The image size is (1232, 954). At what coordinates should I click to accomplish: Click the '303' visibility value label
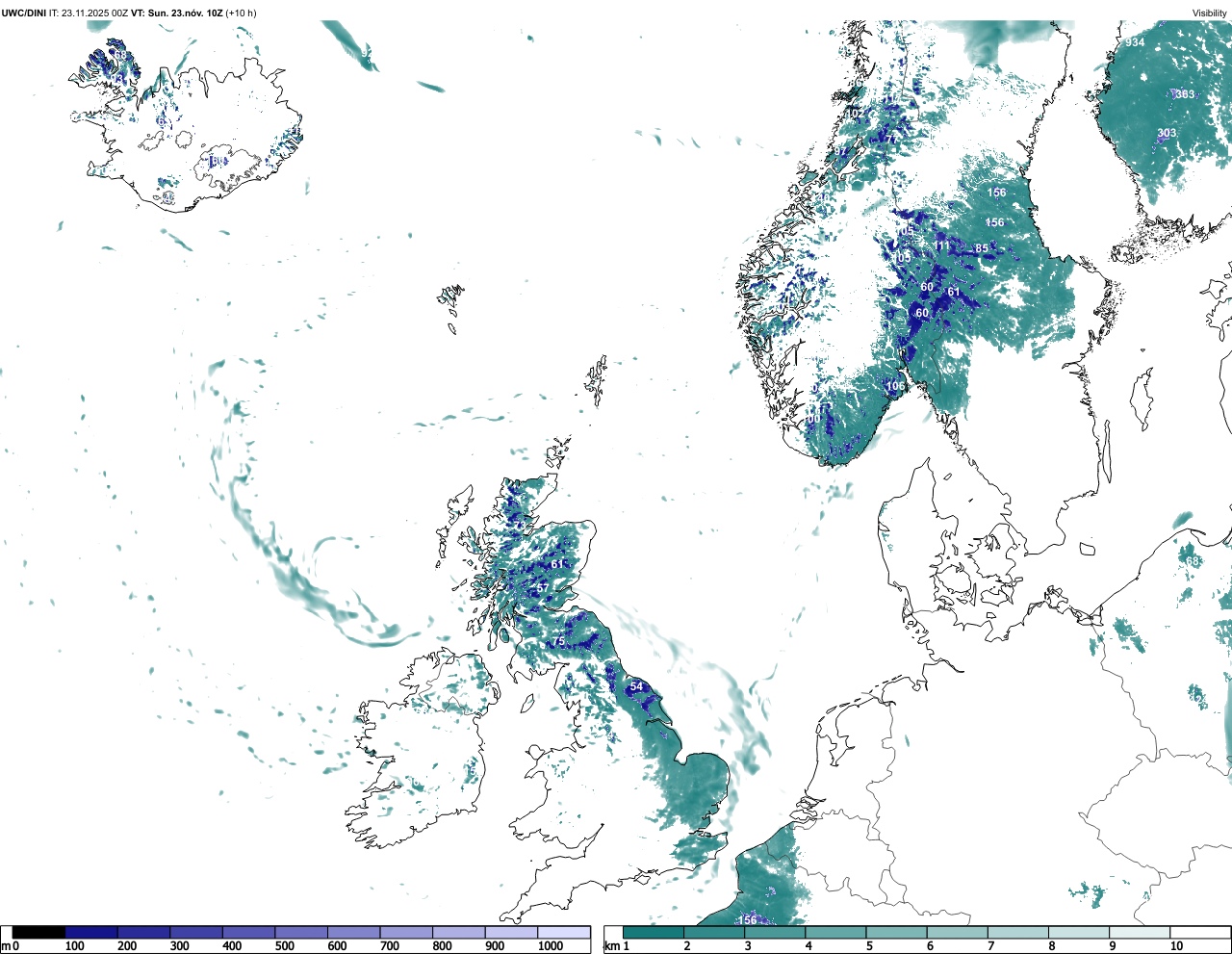1167,134
